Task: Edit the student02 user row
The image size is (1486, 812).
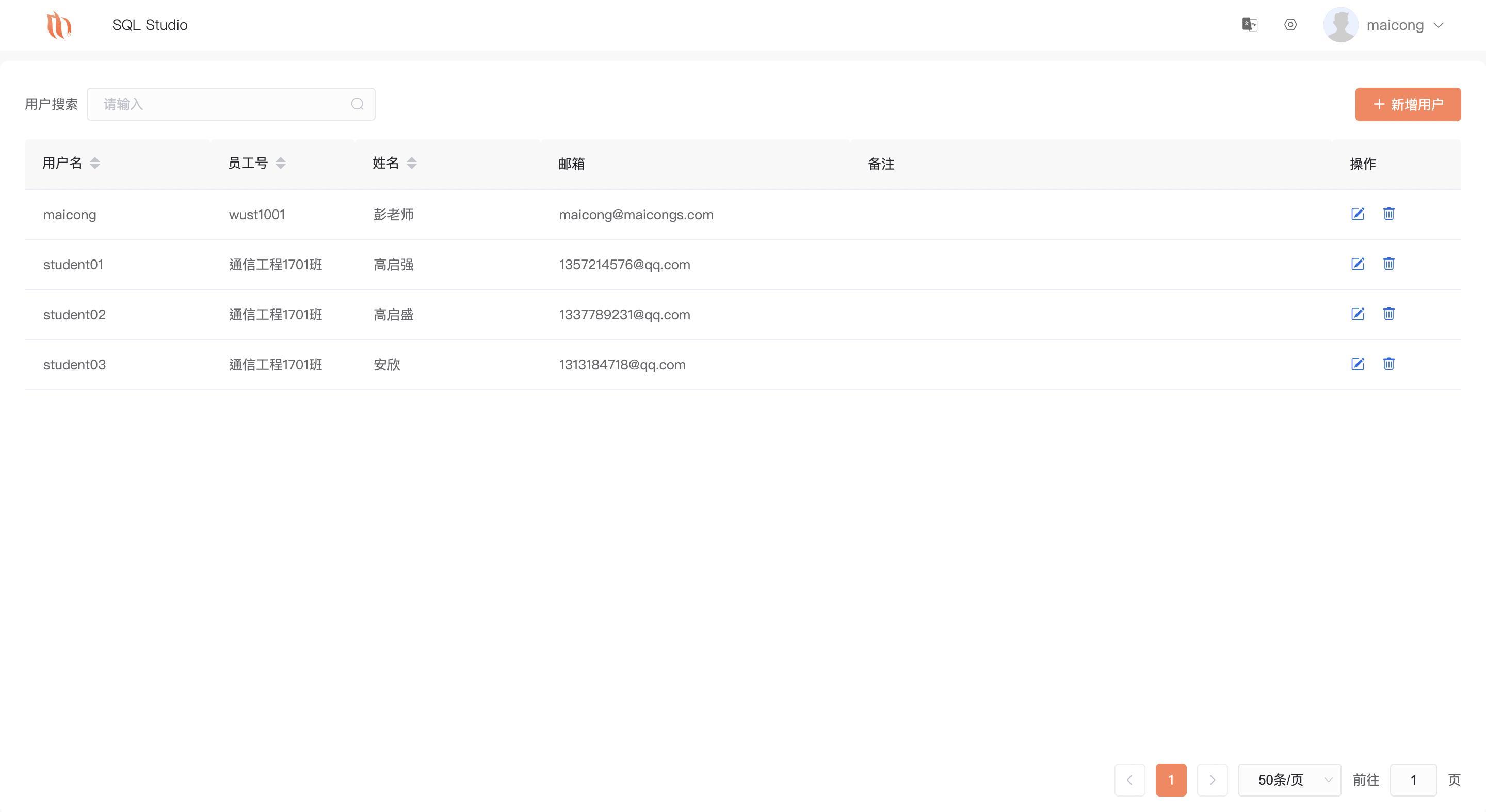Action: [1358, 314]
